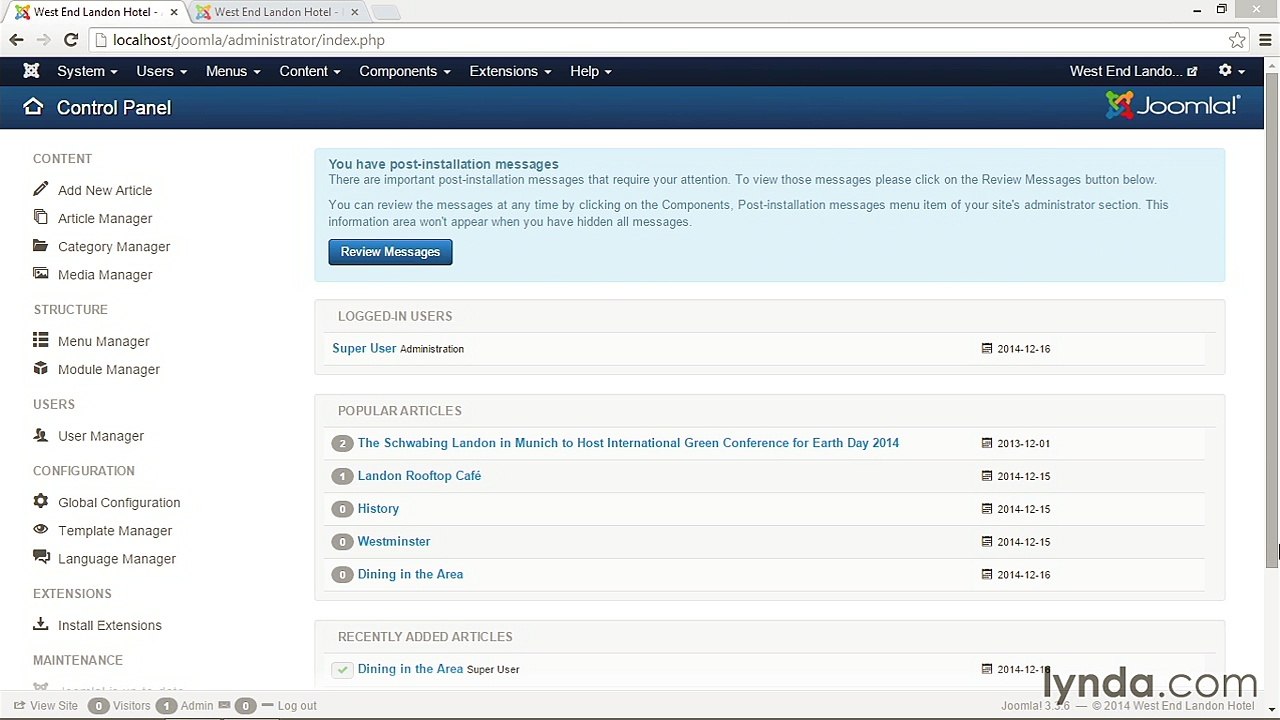This screenshot has height=720, width=1280.
Task: Open the Menus dropdown menu
Action: pos(233,71)
